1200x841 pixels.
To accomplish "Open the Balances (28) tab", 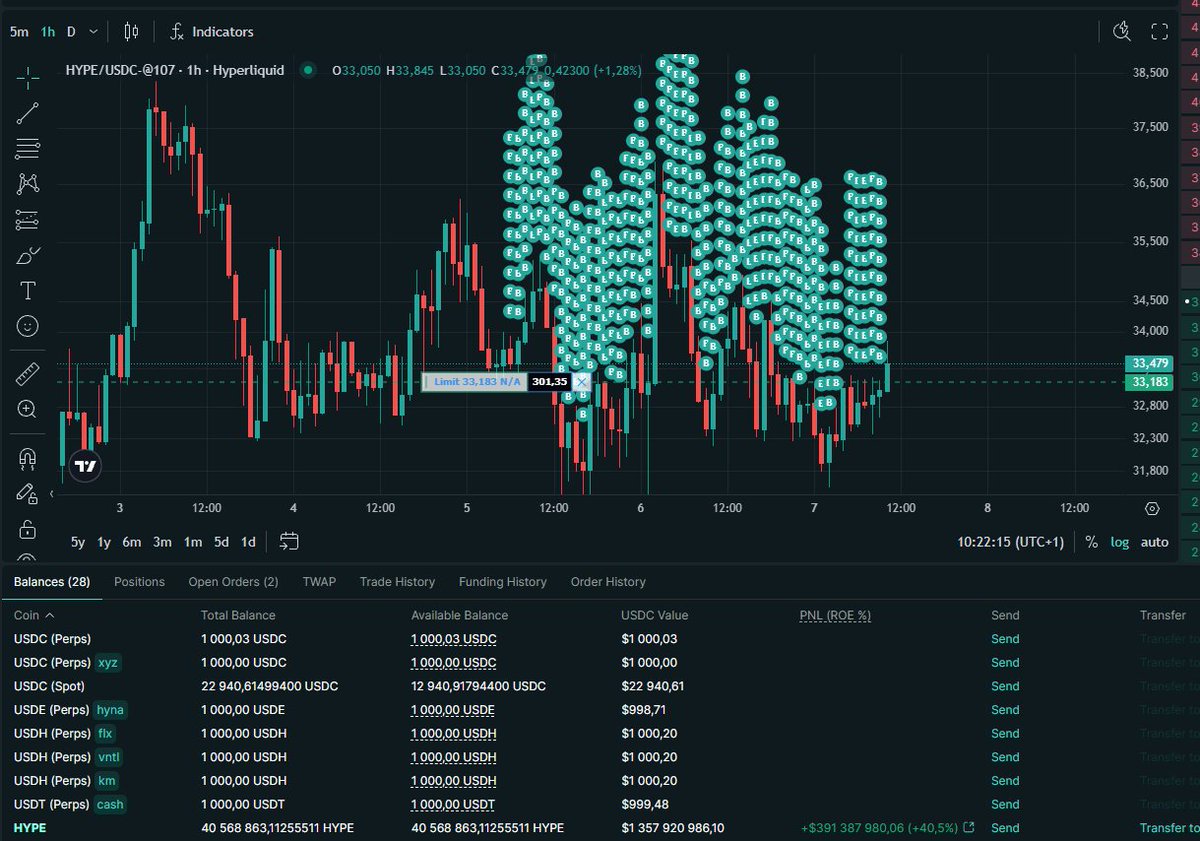I will (52, 582).
